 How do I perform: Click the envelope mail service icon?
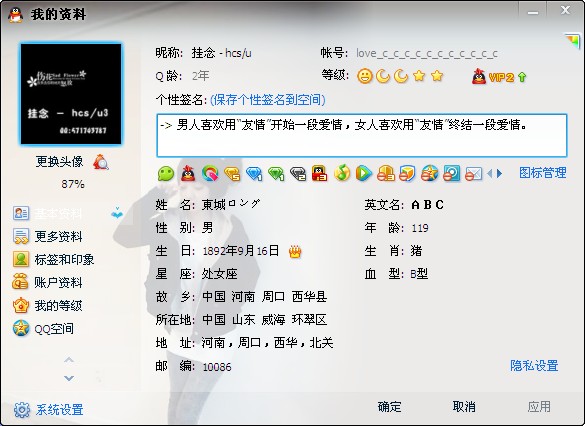[474, 174]
